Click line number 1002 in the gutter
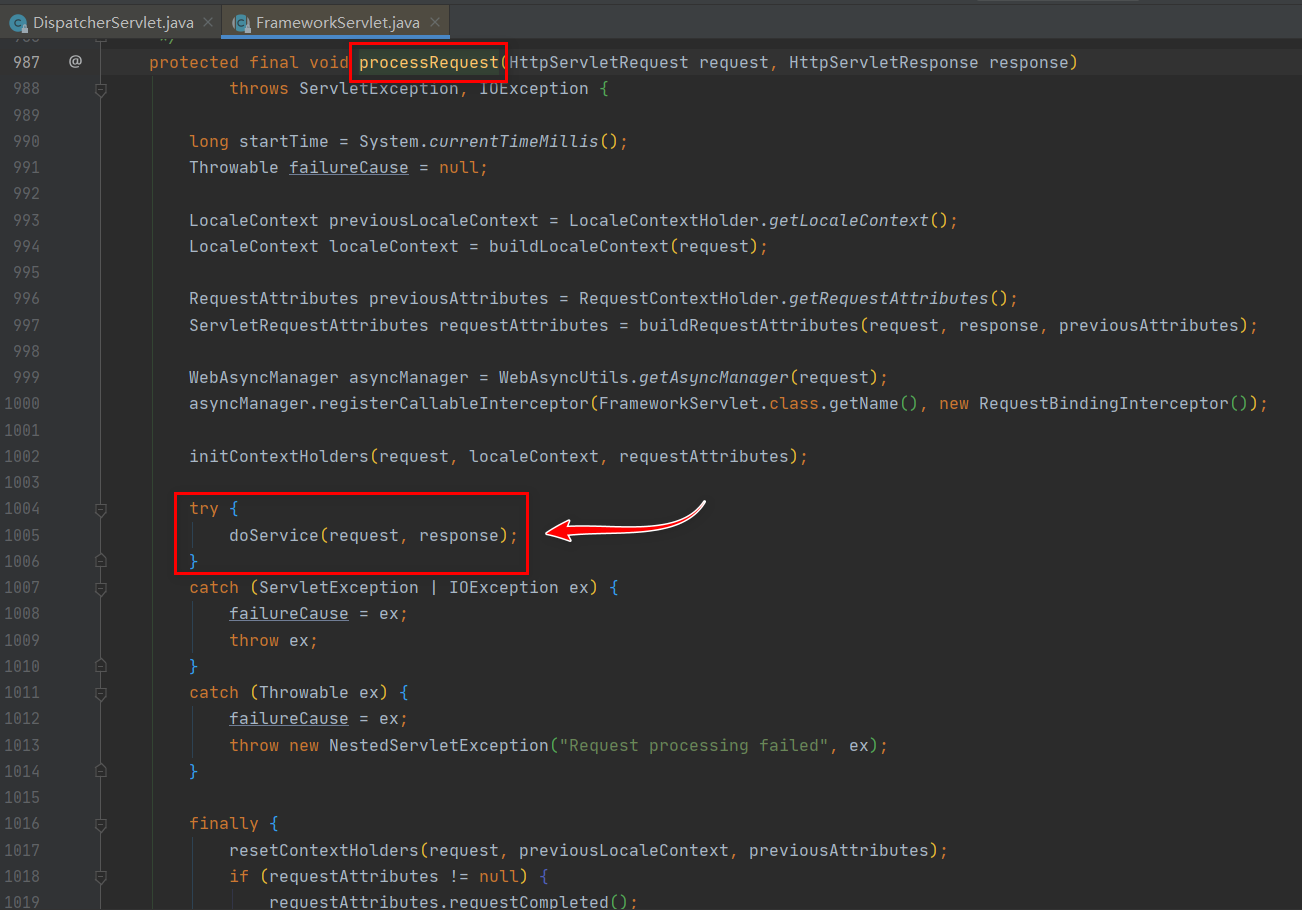The height and width of the screenshot is (910, 1302). (x=21, y=456)
